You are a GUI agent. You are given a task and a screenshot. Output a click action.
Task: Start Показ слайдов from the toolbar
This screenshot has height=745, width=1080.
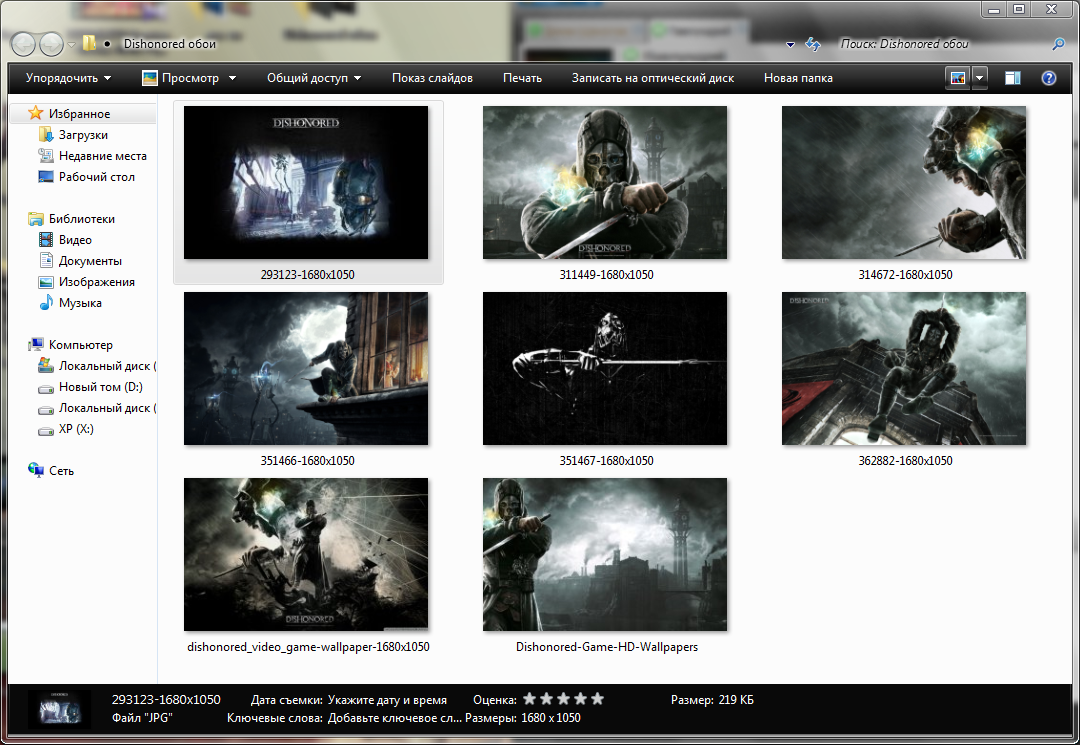[x=432, y=78]
